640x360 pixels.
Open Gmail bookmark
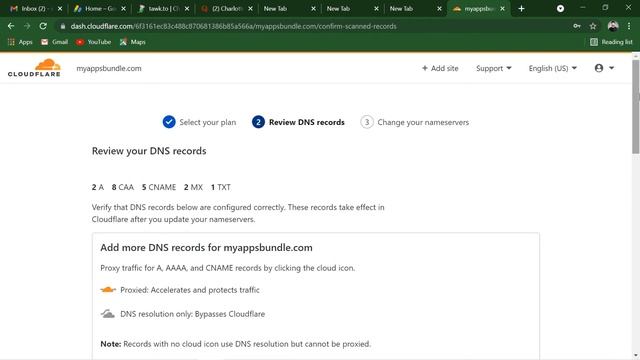click(54, 42)
